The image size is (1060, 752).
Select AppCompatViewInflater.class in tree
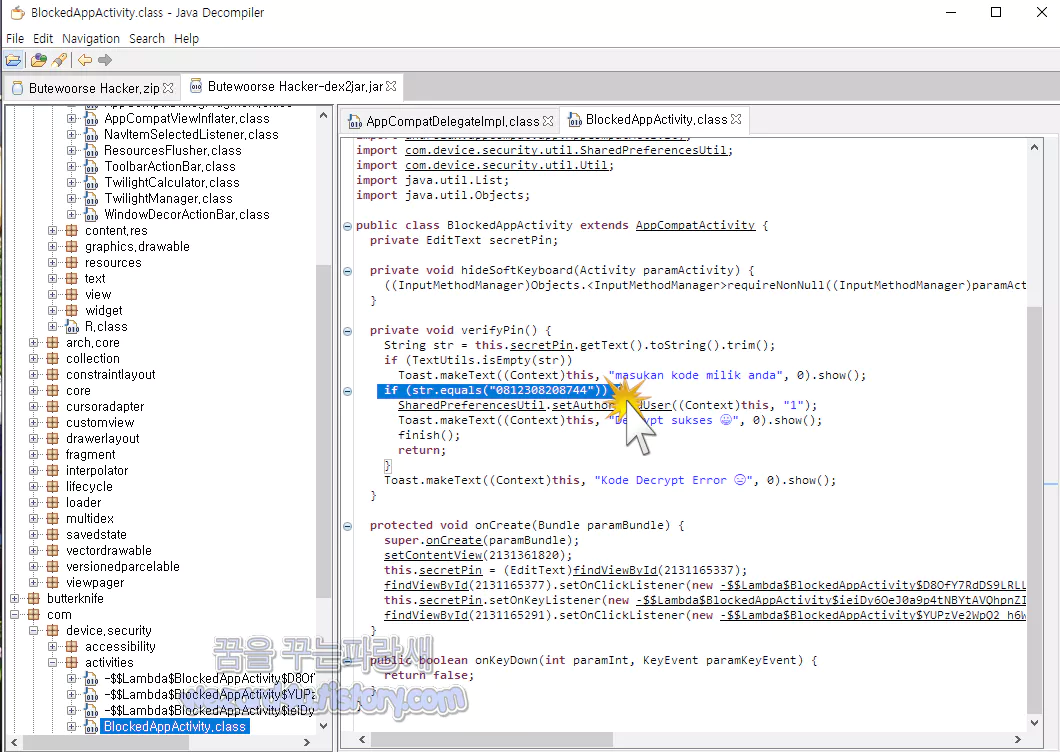[x=187, y=118]
